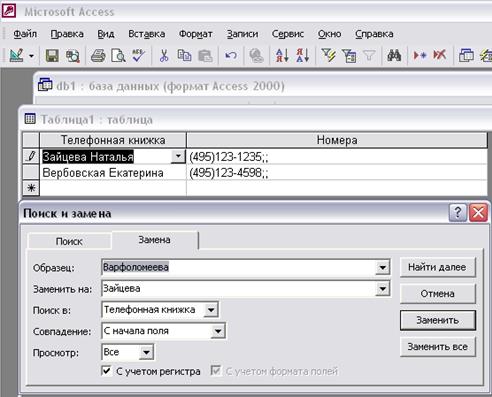Image resolution: width=492 pixels, height=397 pixels.
Task: Open Print Preview from toolbar
Action: coord(118,56)
